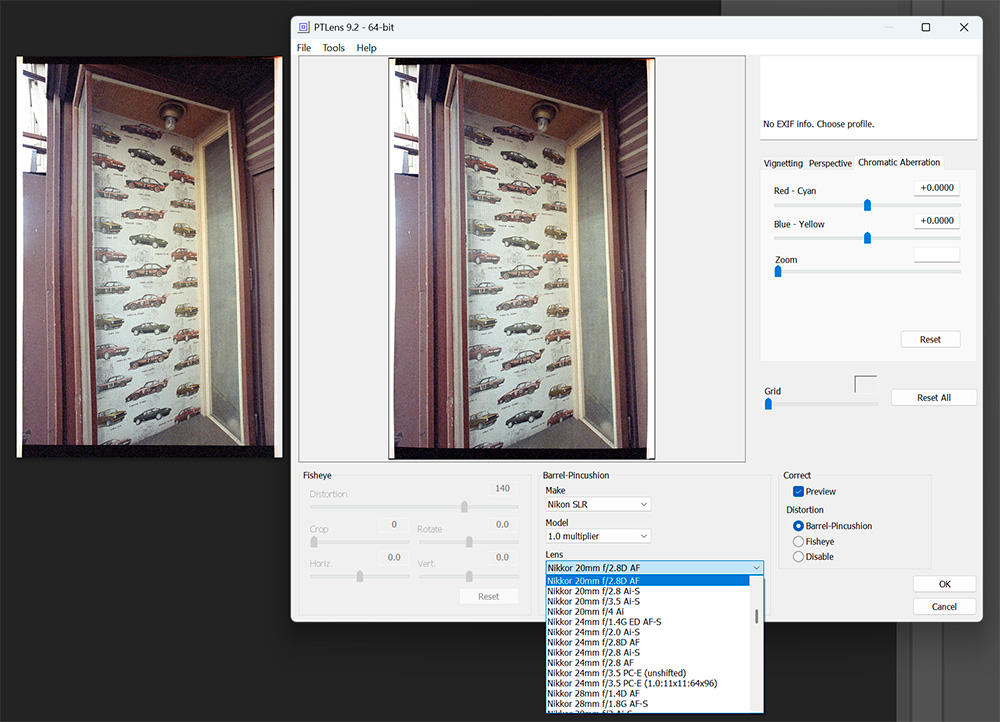Click the Fisheye Rotate slider handle
Image resolution: width=1000 pixels, height=722 pixels.
469,542
